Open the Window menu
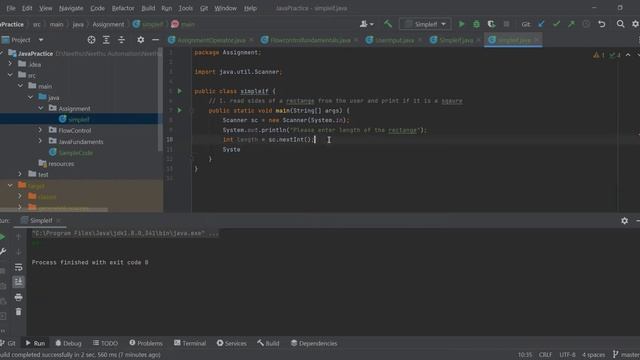Image resolution: width=640 pixels, height=360 pixels. tap(225, 8)
